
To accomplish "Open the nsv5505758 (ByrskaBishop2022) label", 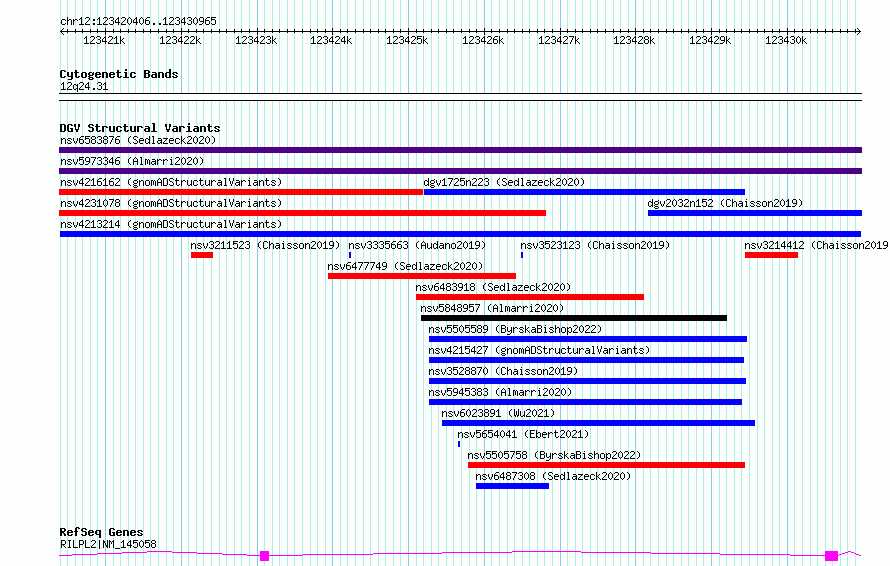I will coord(555,455).
